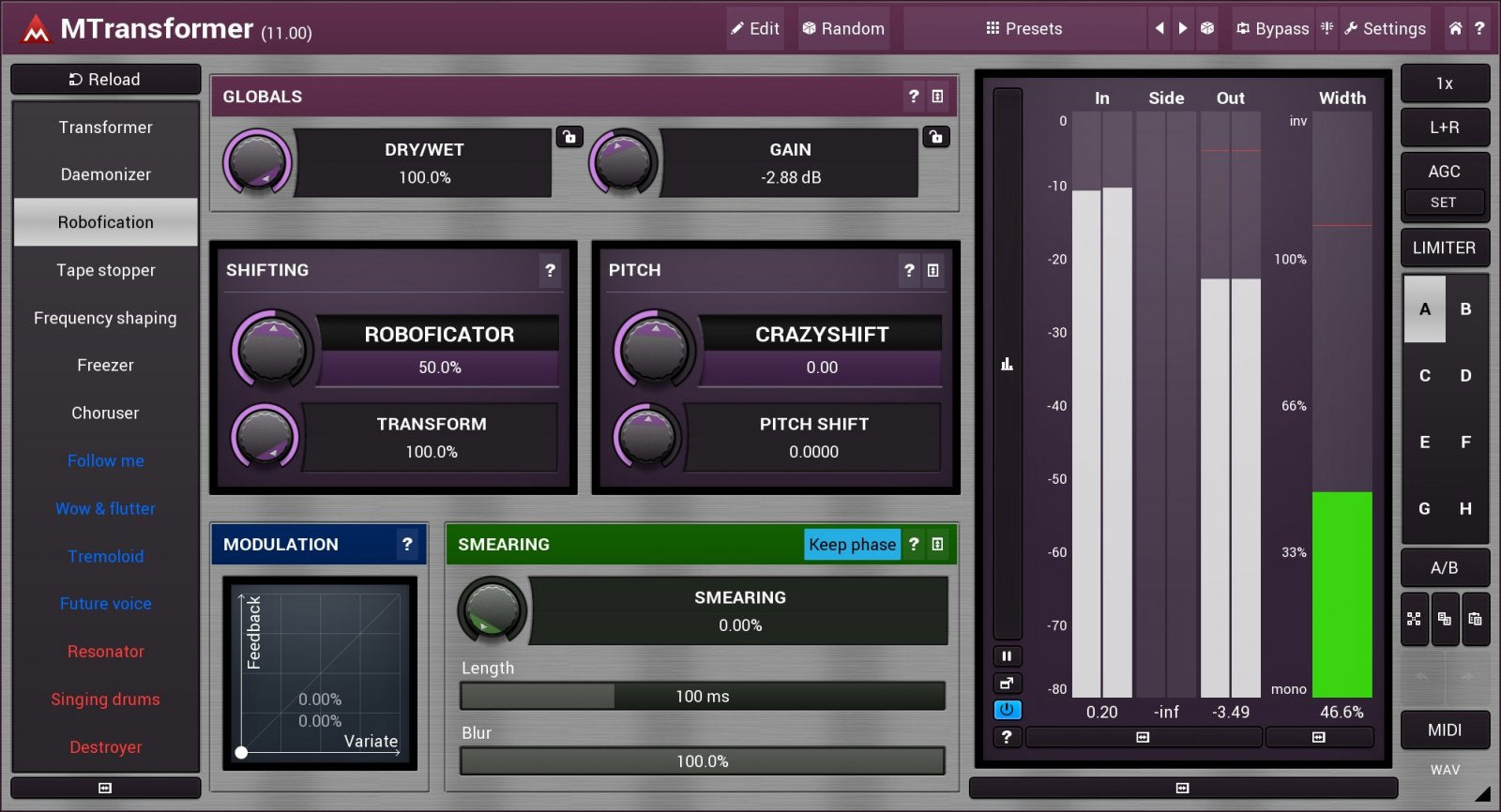Open the Settings menu
Viewport: 1501px width, 812px height.
(1385, 28)
